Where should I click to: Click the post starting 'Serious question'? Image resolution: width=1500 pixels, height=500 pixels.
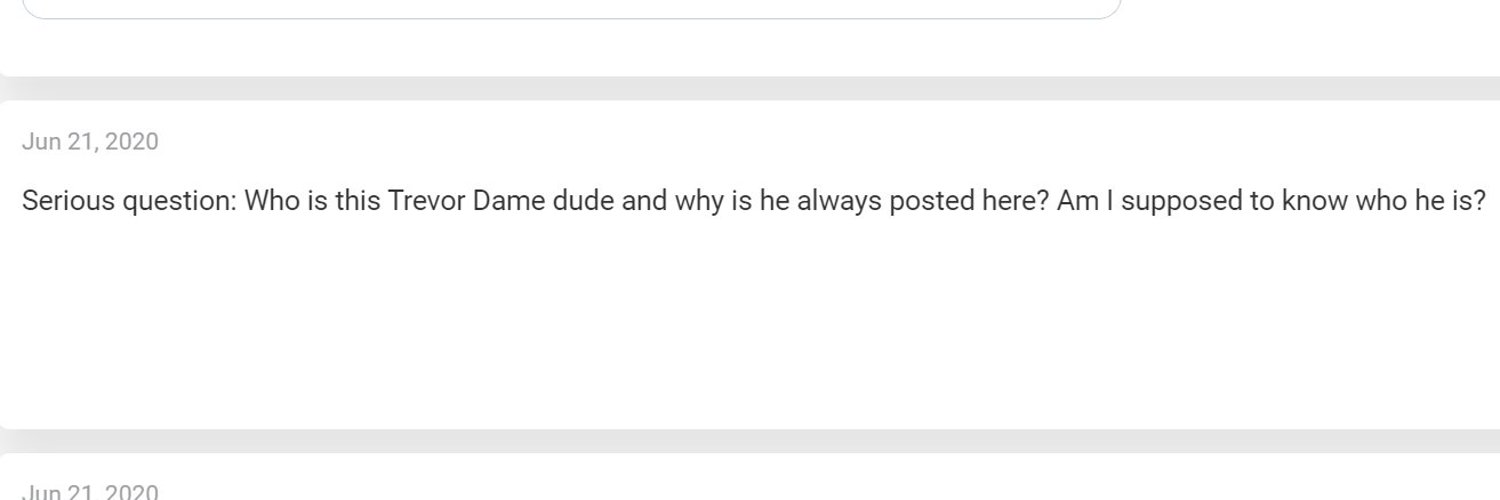coord(754,201)
